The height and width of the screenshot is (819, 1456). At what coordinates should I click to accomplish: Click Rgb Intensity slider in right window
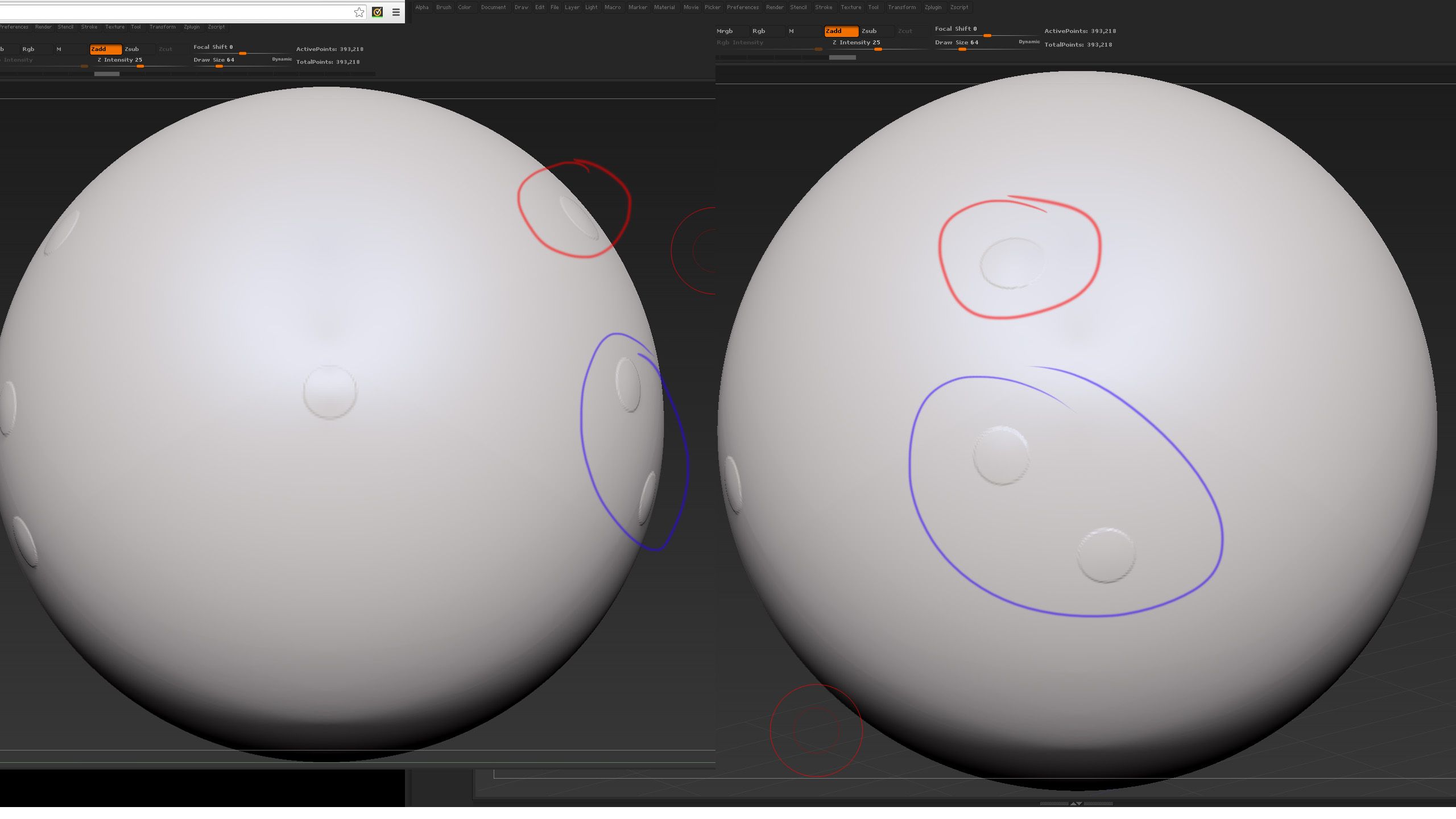(x=770, y=44)
